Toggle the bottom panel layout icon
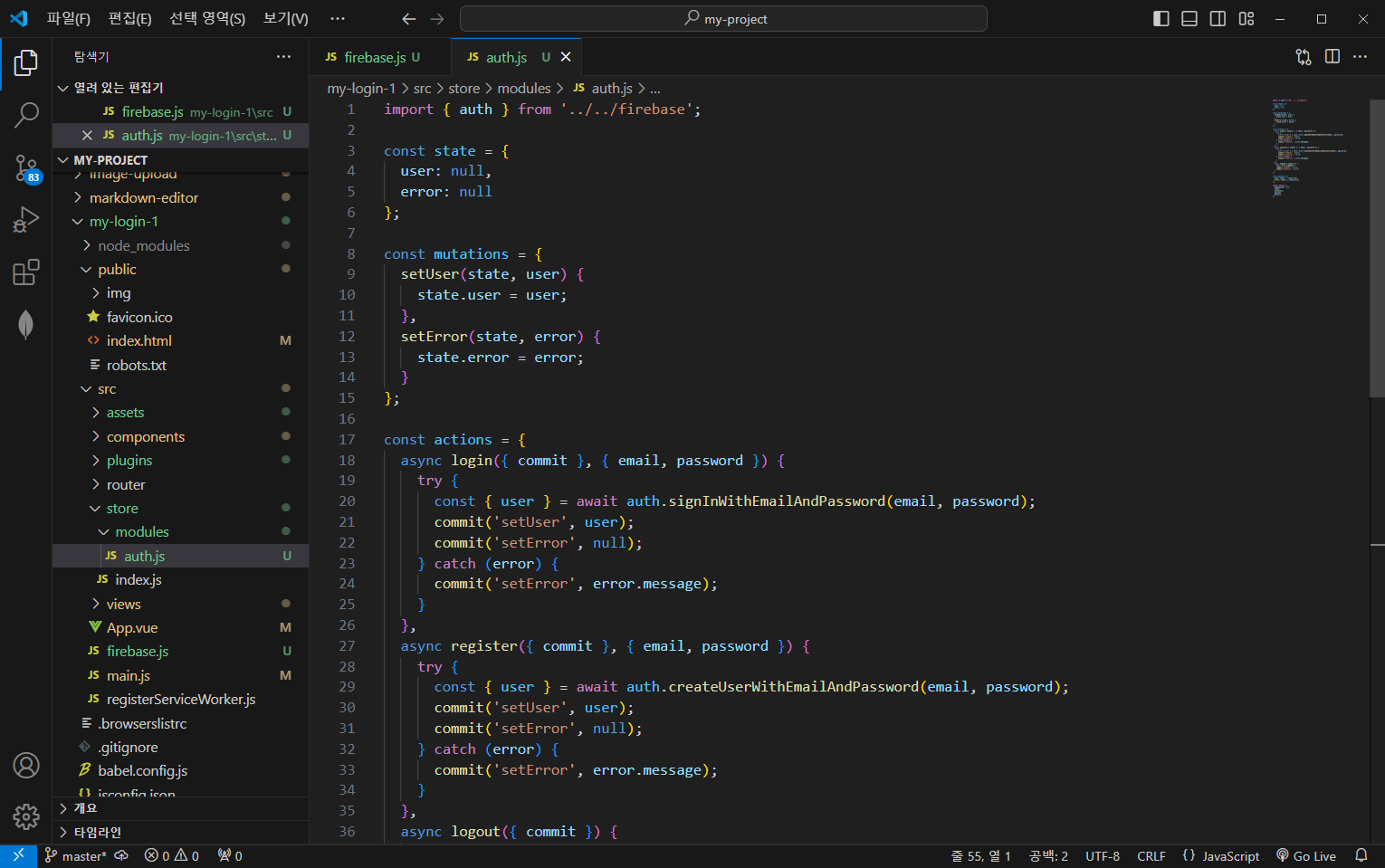The image size is (1385, 868). [x=1189, y=19]
